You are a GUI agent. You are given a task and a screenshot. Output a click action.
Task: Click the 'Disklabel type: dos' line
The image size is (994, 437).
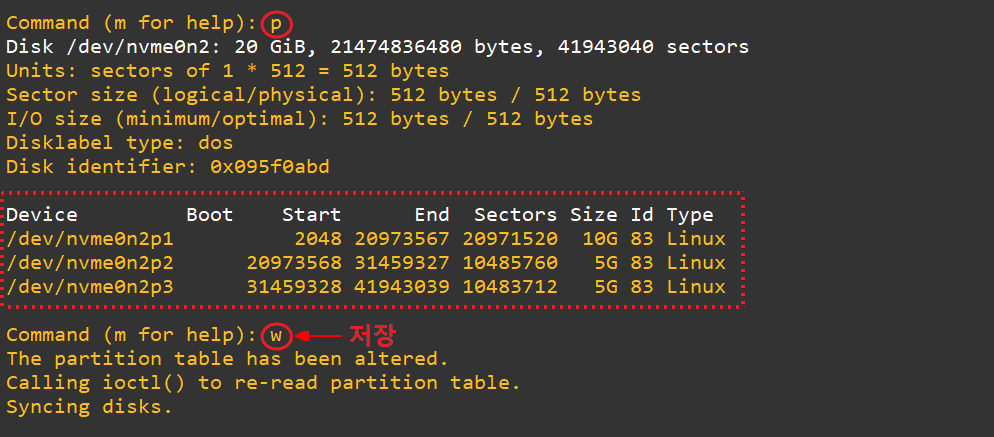coord(120,143)
